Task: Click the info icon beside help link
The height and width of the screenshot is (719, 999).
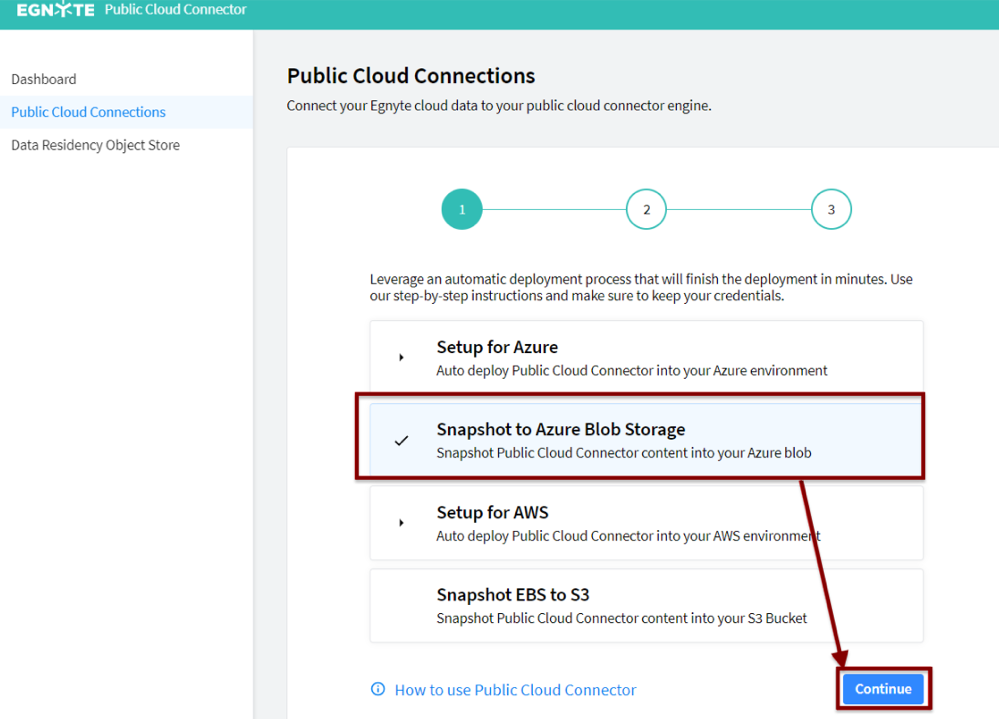Action: 378,689
